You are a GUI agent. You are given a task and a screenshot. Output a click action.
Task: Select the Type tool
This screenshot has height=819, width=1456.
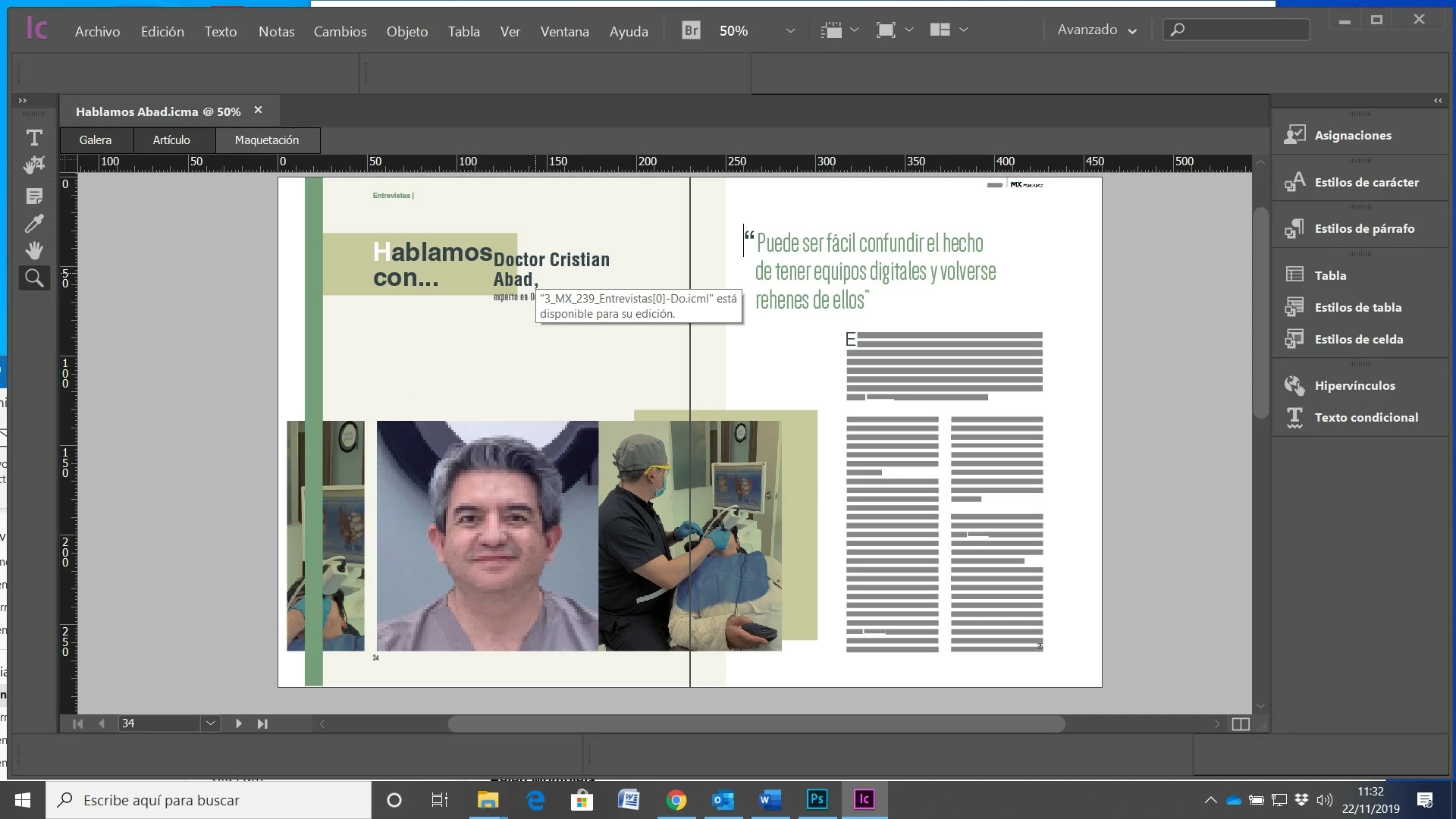click(x=34, y=138)
